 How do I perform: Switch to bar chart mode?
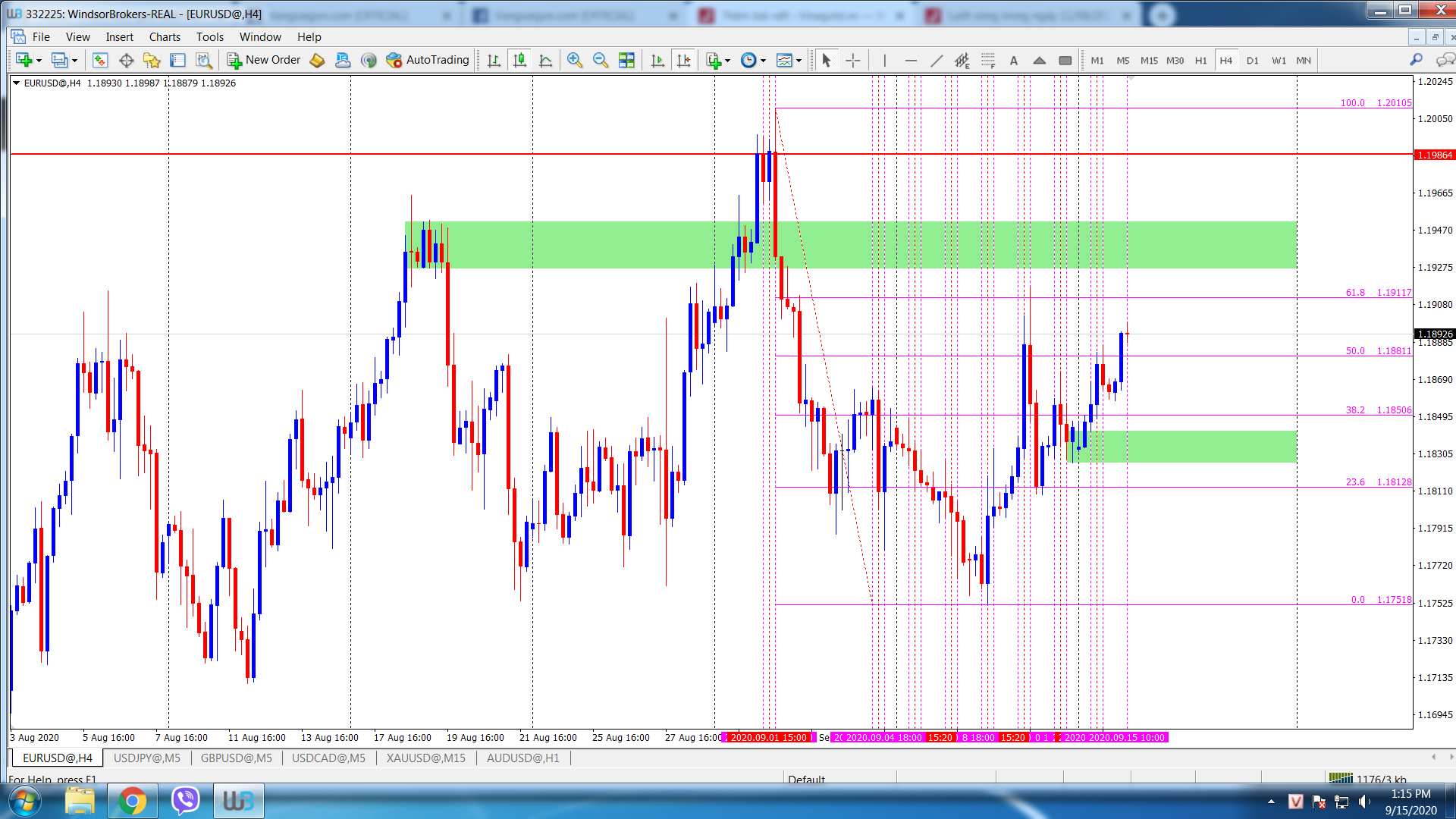click(x=494, y=60)
